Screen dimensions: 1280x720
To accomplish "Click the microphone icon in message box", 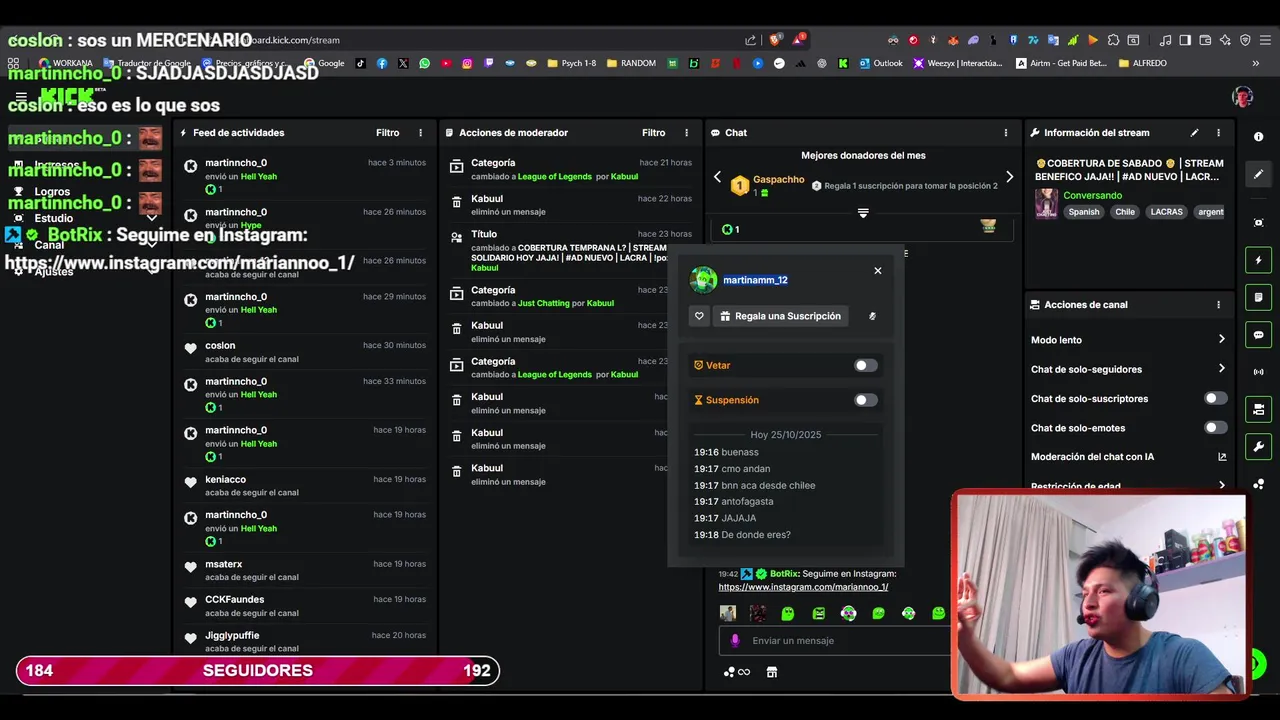I will (x=735, y=640).
